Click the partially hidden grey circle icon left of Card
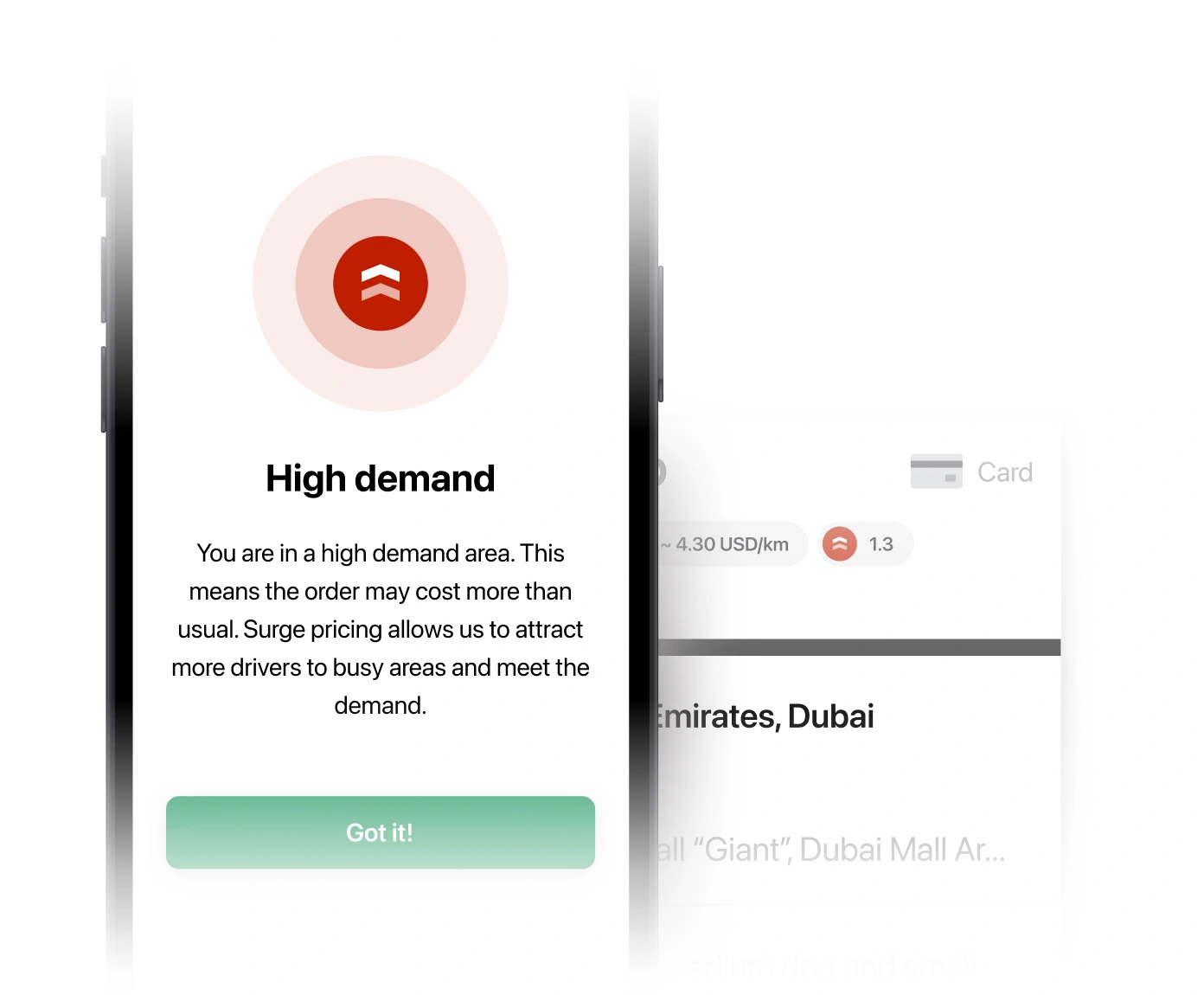This screenshot has height=995, width=1204. [661, 472]
